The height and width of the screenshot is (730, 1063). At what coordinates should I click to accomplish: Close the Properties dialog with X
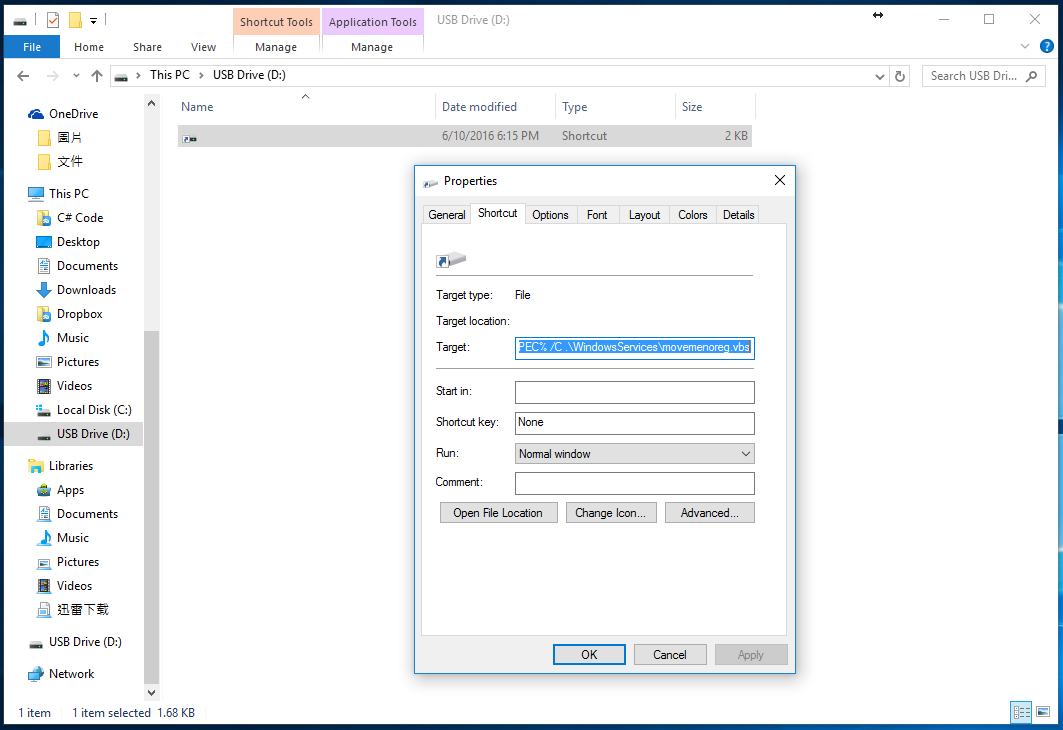point(780,180)
